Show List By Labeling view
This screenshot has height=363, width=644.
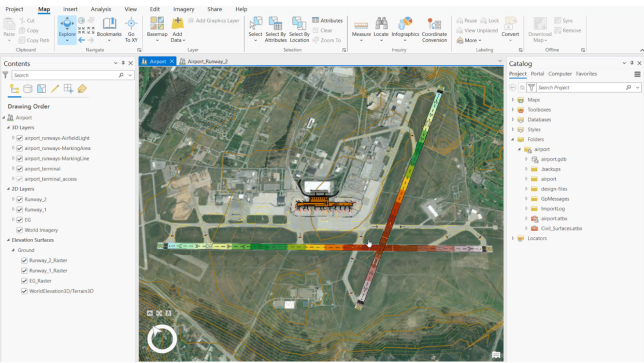[82, 89]
